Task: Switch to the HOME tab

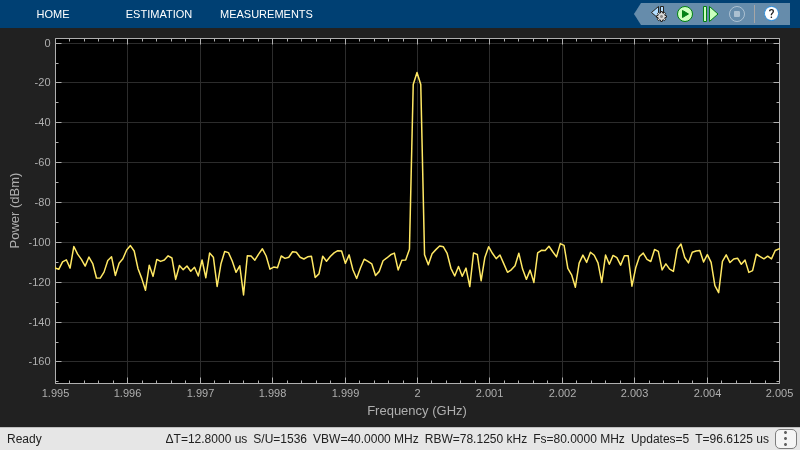Action: (53, 14)
